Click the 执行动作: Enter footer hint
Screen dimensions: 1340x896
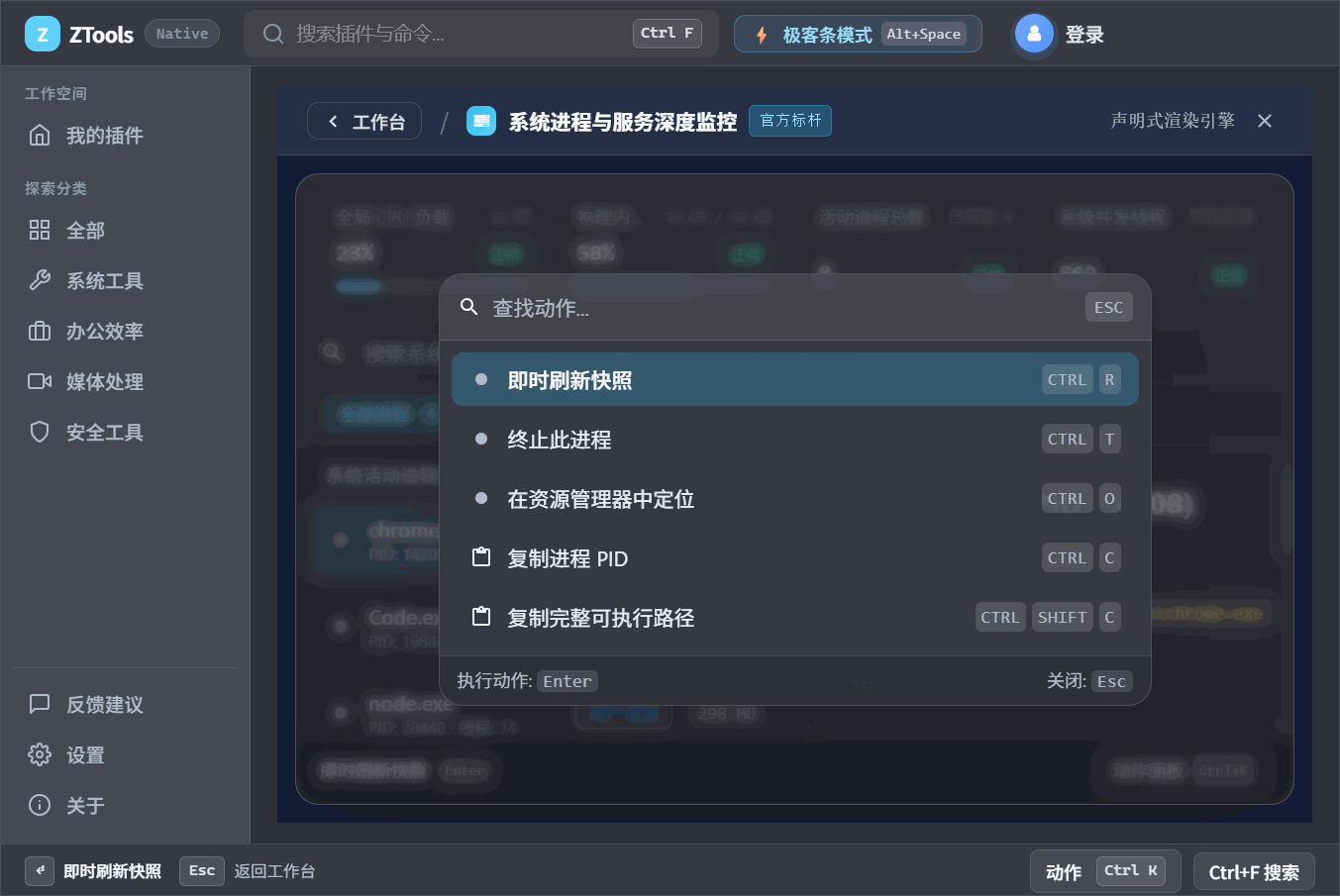tap(527, 681)
